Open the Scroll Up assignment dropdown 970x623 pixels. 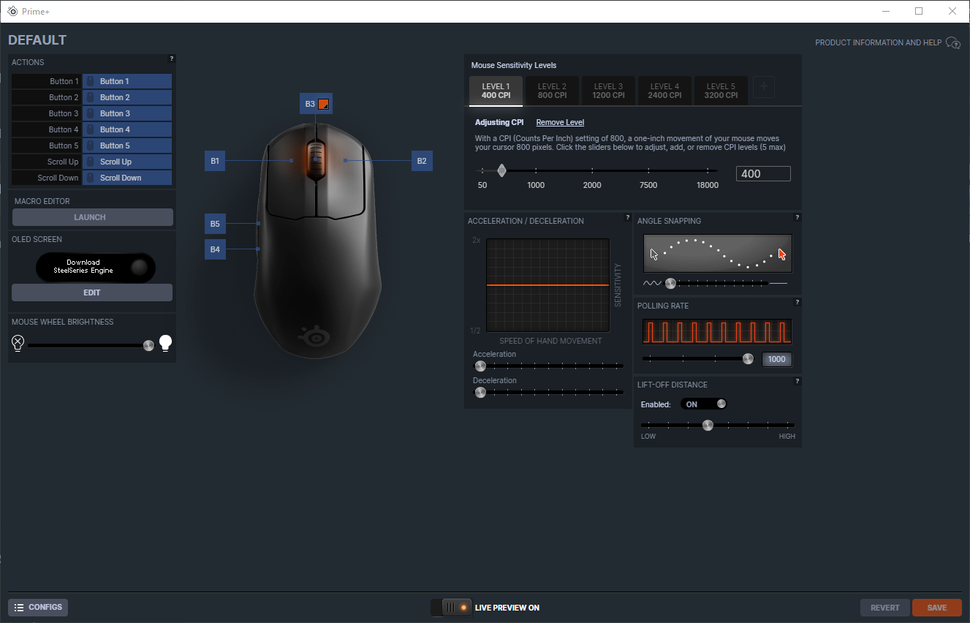point(128,161)
